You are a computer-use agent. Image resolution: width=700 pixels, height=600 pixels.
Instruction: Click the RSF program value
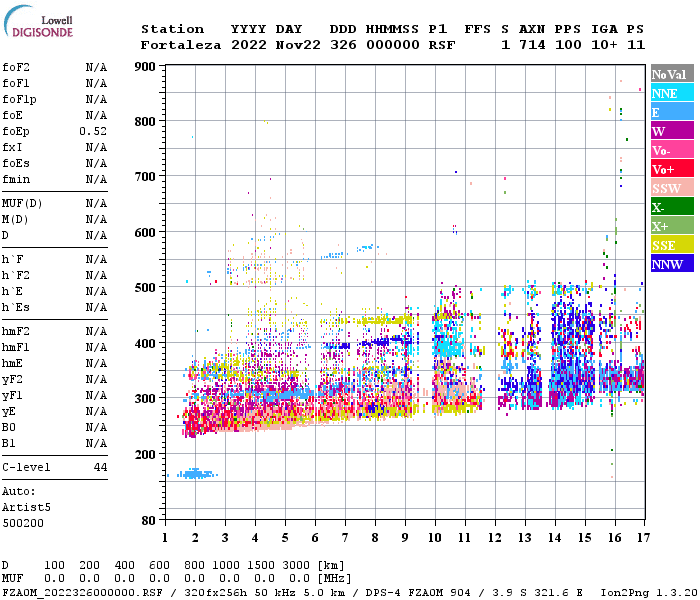coord(442,45)
